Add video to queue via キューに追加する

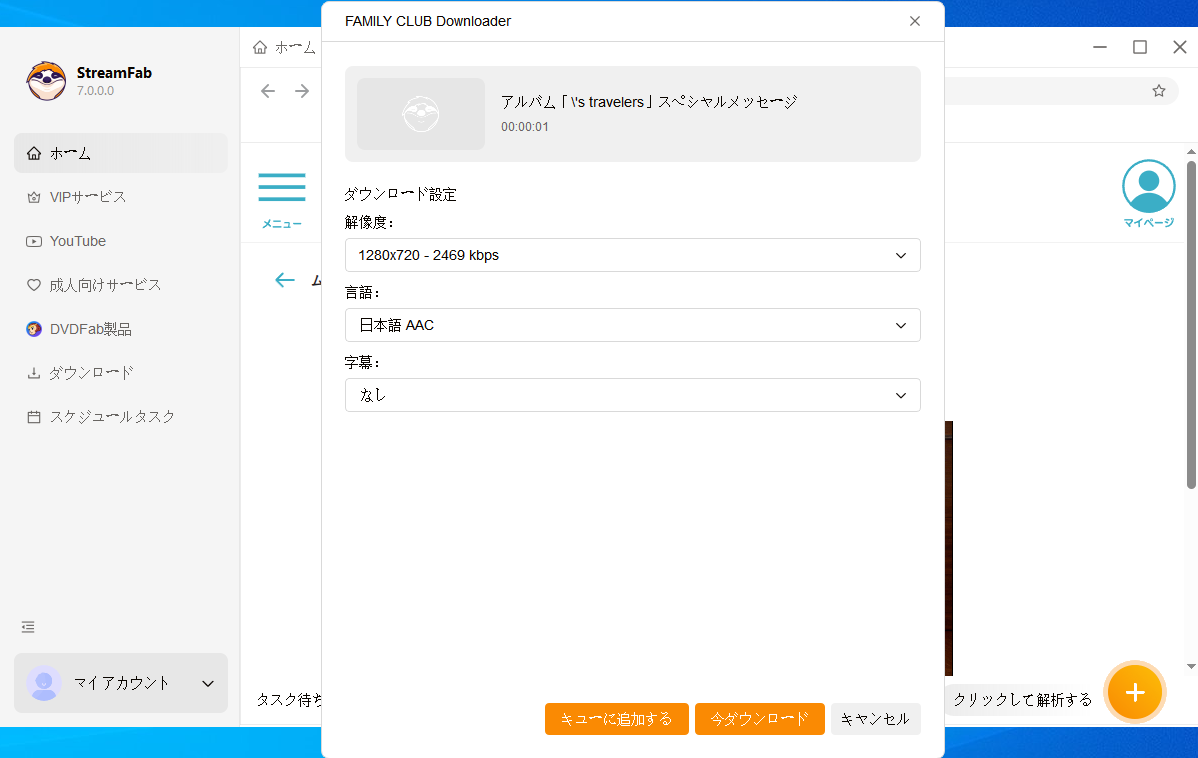pyautogui.click(x=616, y=718)
